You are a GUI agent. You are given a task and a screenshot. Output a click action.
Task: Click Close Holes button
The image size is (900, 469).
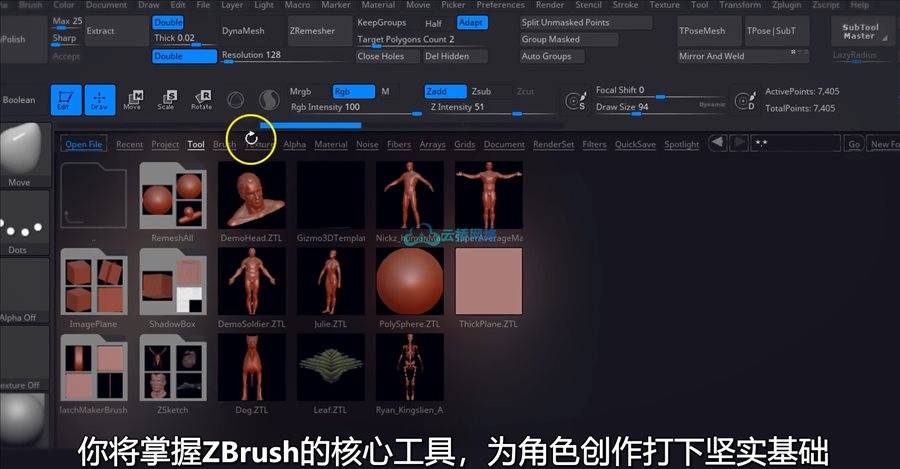pyautogui.click(x=387, y=56)
